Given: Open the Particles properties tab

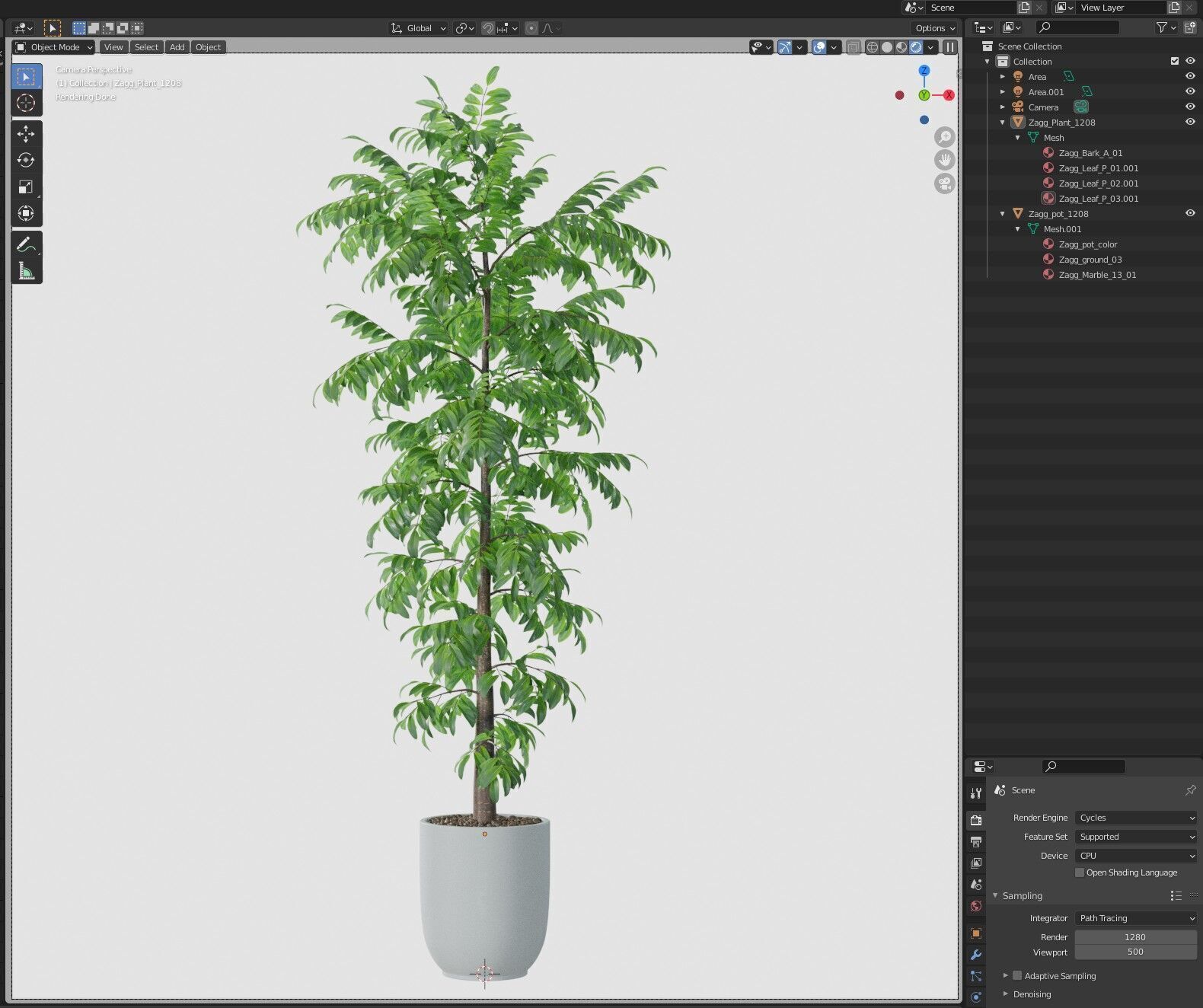Looking at the screenshot, I should coord(976,975).
